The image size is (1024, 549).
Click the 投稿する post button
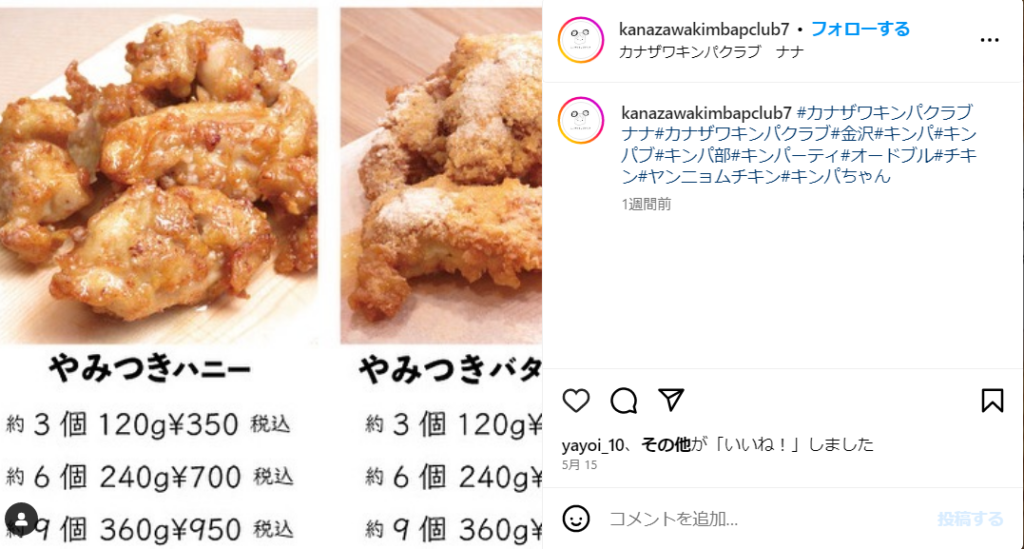click(970, 519)
